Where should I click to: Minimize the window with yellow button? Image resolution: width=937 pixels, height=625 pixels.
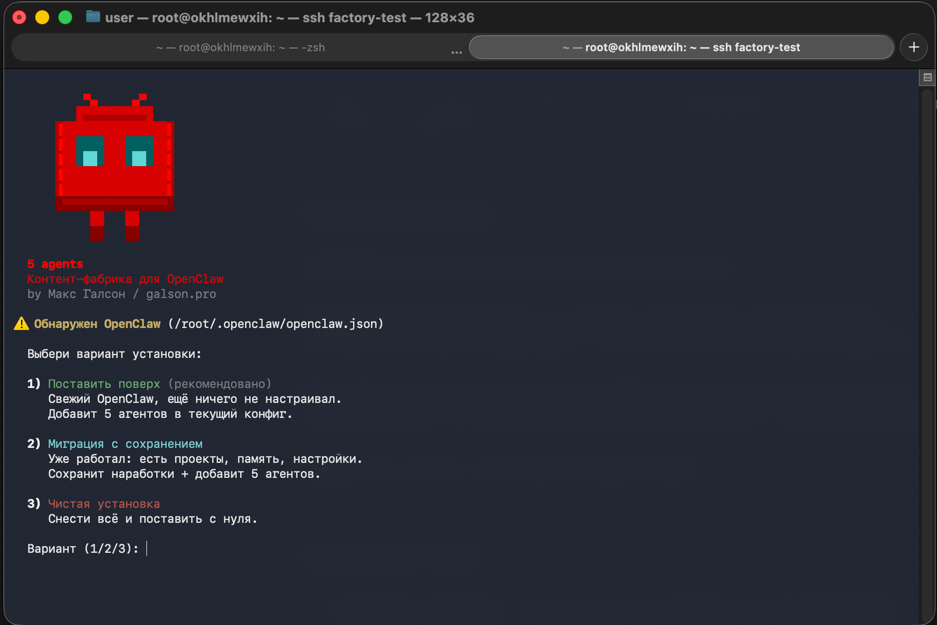tap(42, 17)
